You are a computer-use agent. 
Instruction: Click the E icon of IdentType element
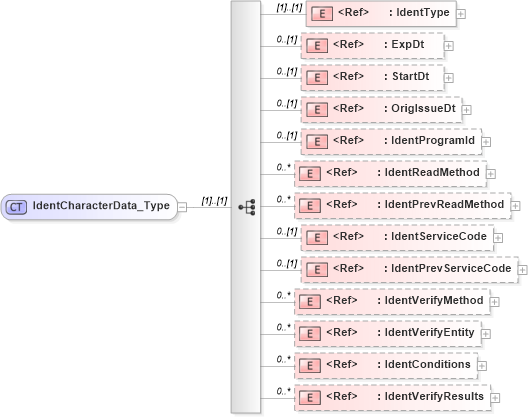pos(322,14)
